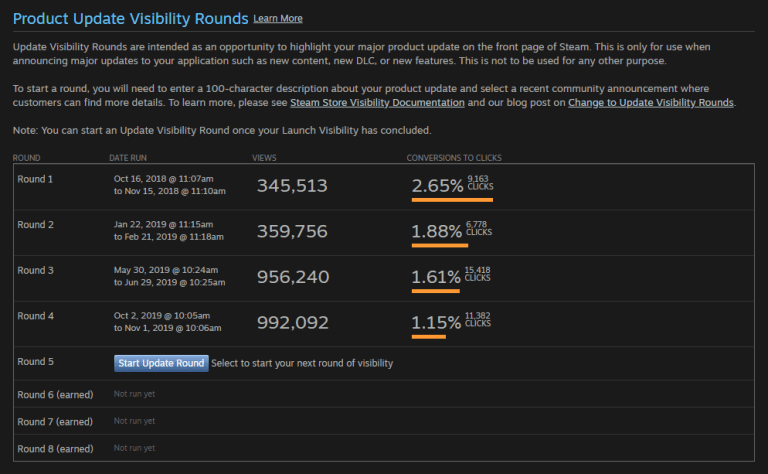Click the CONVERSIONS TO CLICKS header
Viewport: 768px width, 474px height.
click(x=453, y=158)
